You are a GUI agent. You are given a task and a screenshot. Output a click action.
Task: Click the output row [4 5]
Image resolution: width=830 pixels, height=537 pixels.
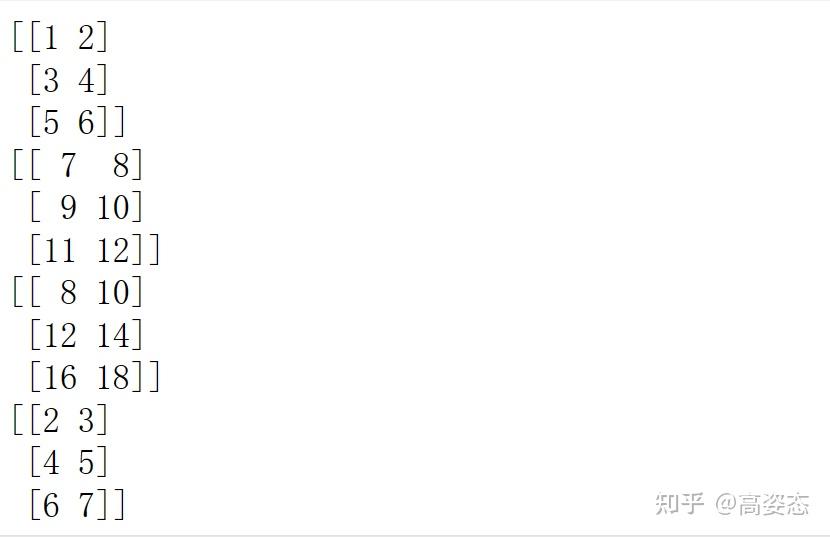(69, 462)
